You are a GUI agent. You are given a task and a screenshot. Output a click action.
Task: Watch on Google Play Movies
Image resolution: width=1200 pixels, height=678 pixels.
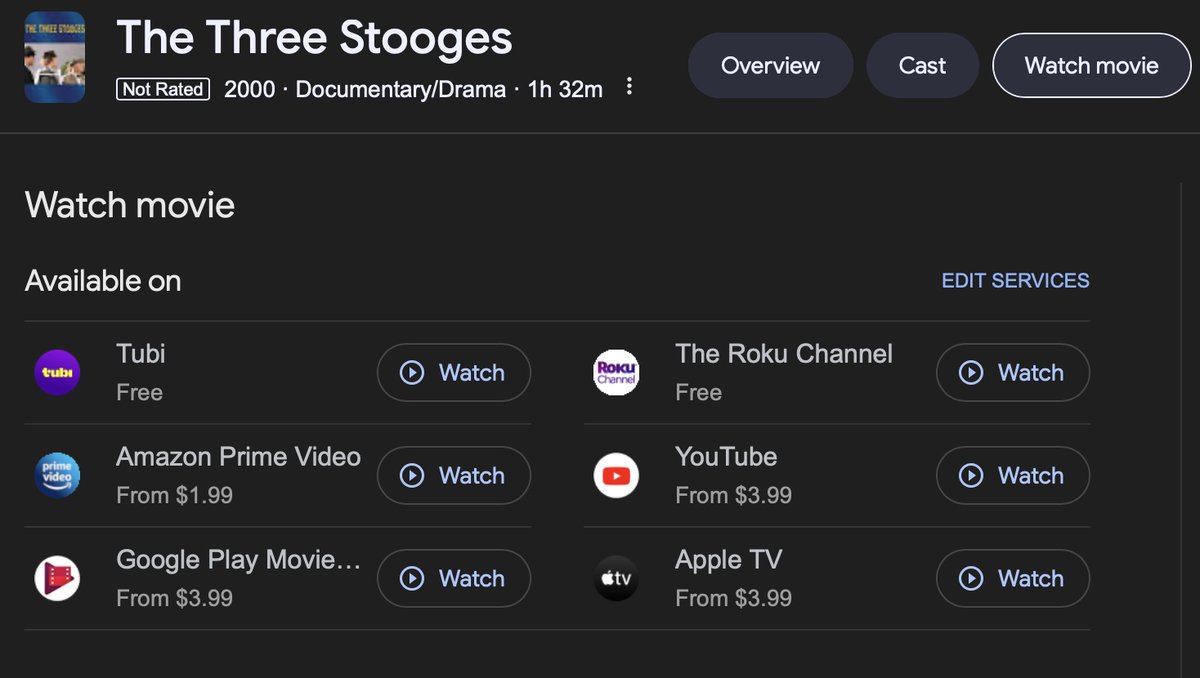tap(454, 578)
